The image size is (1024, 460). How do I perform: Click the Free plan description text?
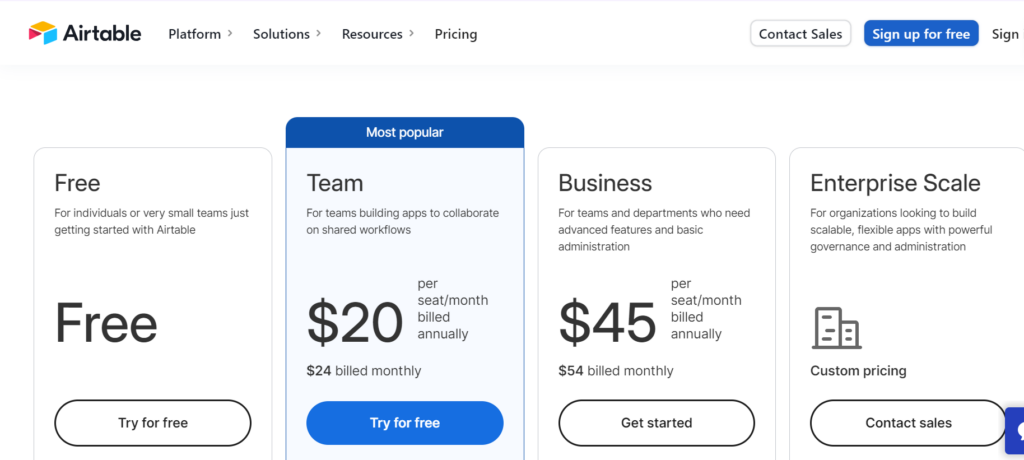[152, 222]
